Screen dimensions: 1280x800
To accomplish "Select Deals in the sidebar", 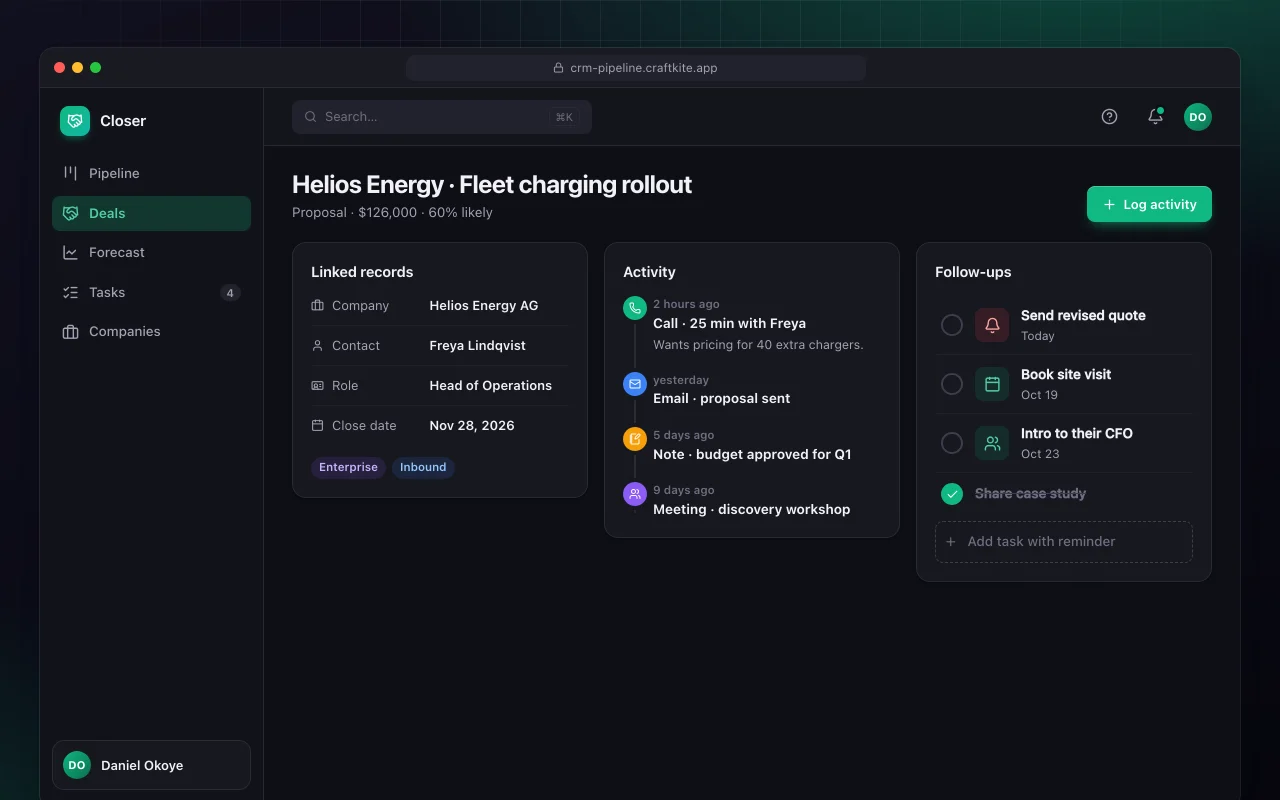I will (151, 213).
